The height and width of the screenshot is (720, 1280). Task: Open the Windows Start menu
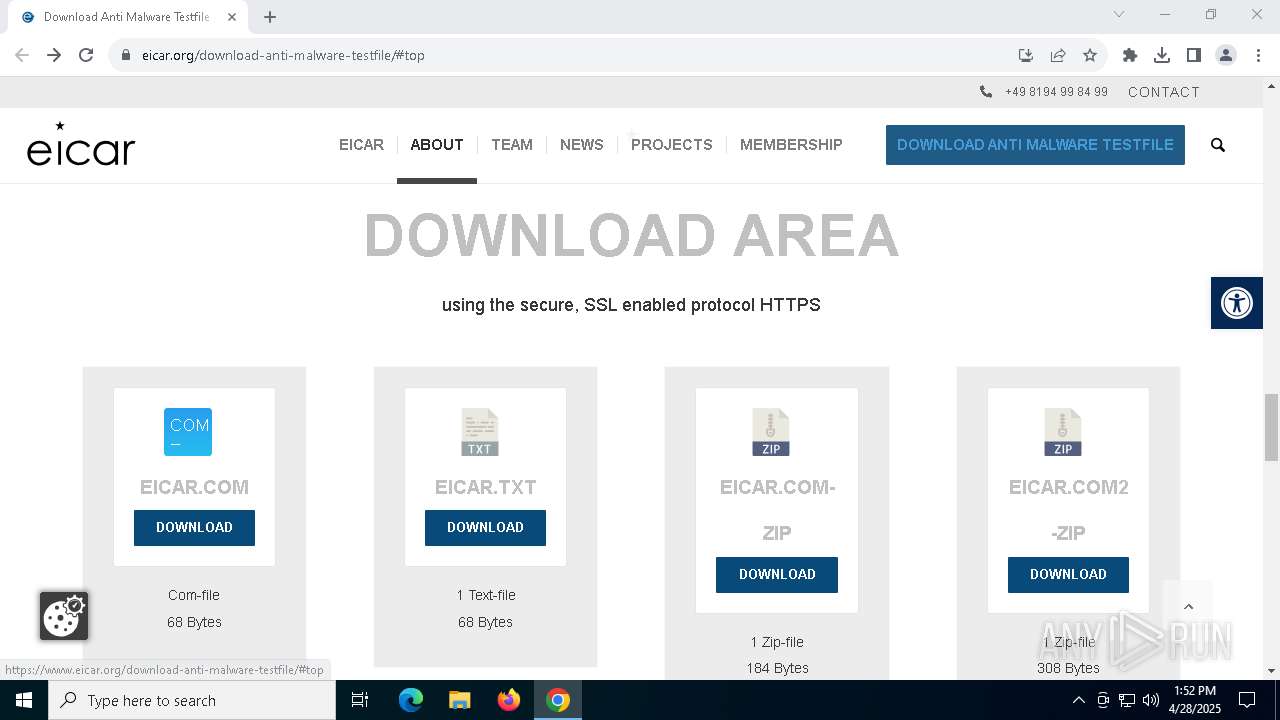[24, 700]
